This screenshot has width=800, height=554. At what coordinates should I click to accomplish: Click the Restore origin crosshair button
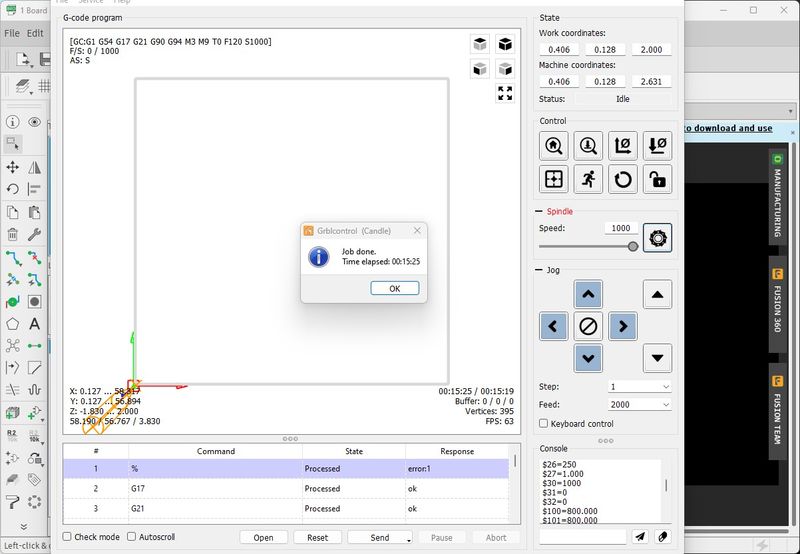click(554, 179)
